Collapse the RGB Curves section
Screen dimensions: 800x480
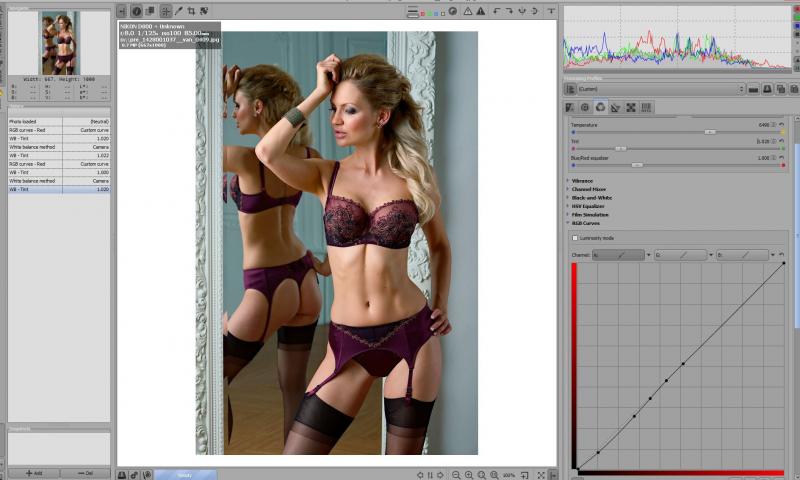click(x=585, y=223)
